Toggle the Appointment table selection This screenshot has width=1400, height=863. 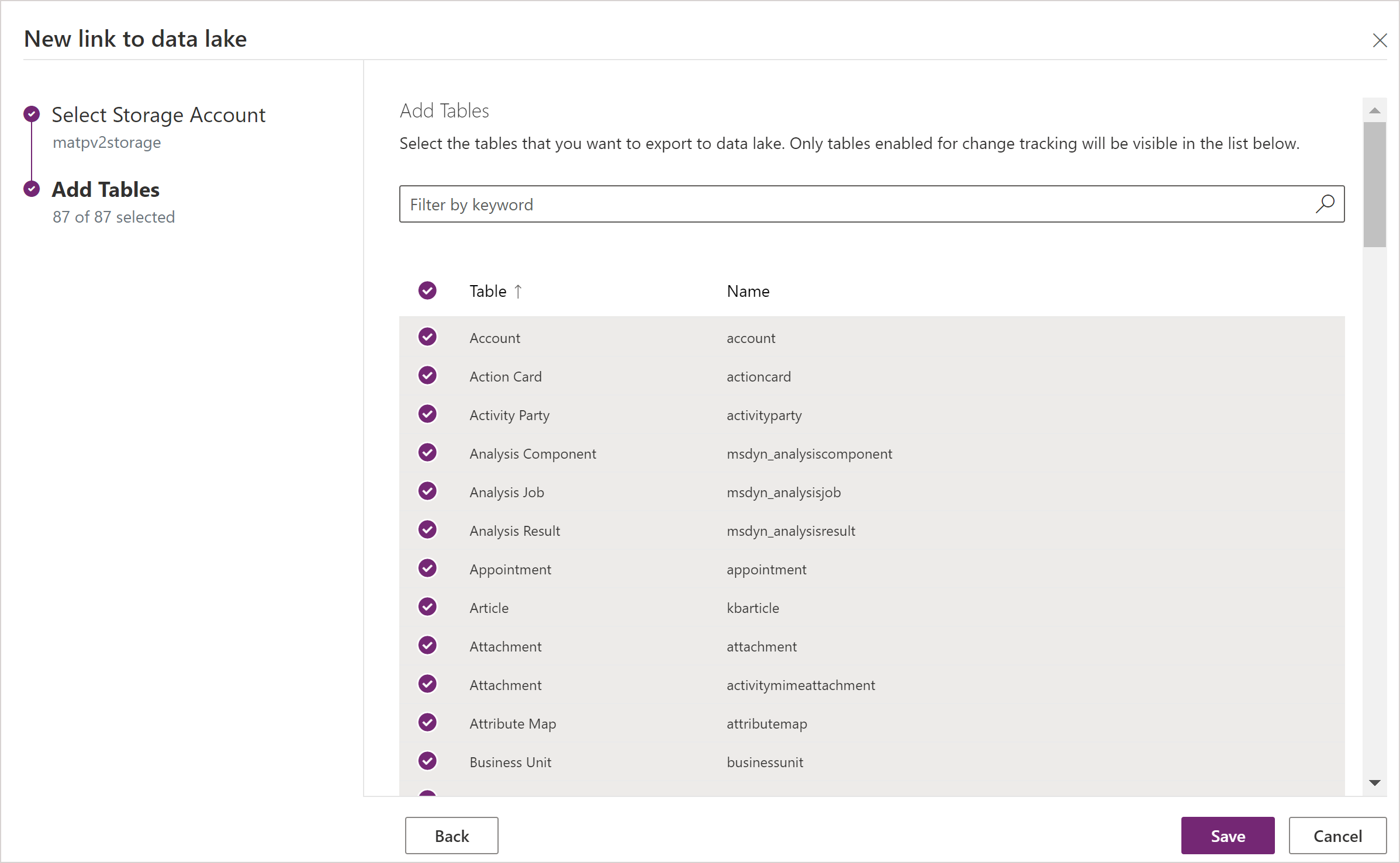(428, 568)
